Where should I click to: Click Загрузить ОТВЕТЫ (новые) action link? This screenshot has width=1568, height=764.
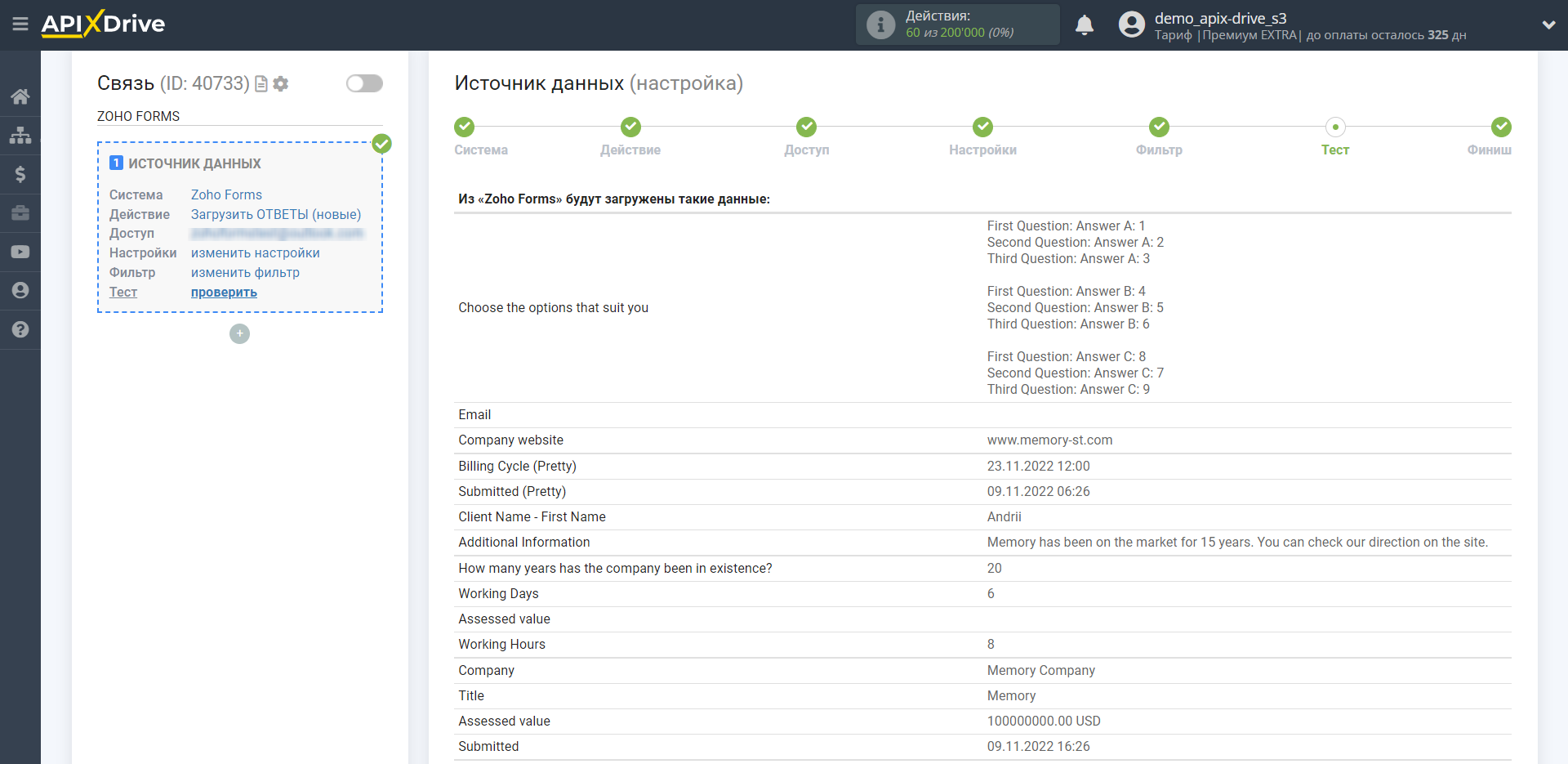click(x=276, y=214)
